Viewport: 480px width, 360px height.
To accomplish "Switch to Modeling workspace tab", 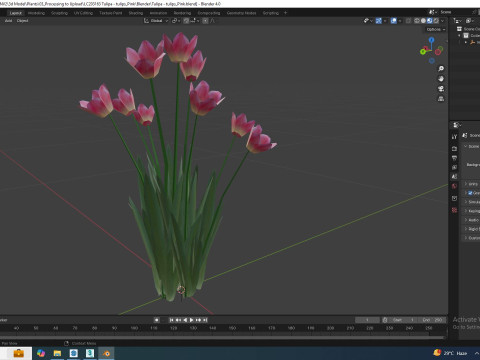I will pyautogui.click(x=36, y=13).
